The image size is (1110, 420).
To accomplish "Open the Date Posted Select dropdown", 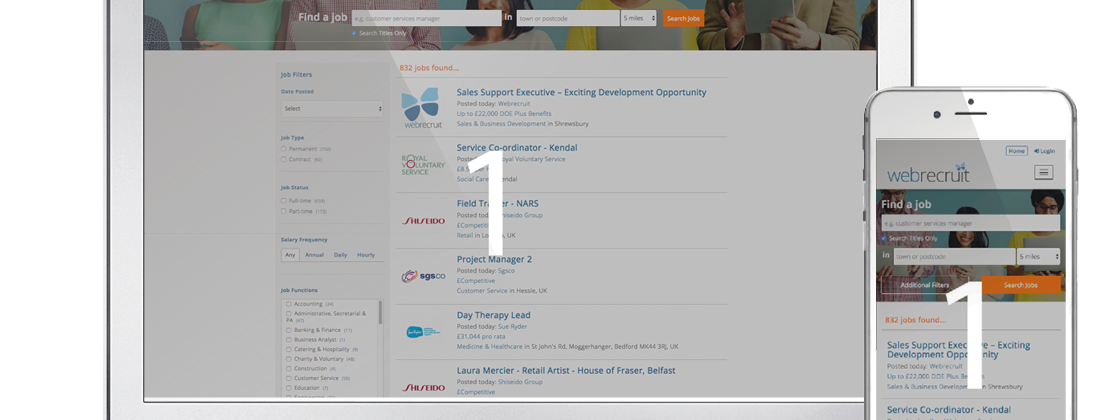I will 332,108.
